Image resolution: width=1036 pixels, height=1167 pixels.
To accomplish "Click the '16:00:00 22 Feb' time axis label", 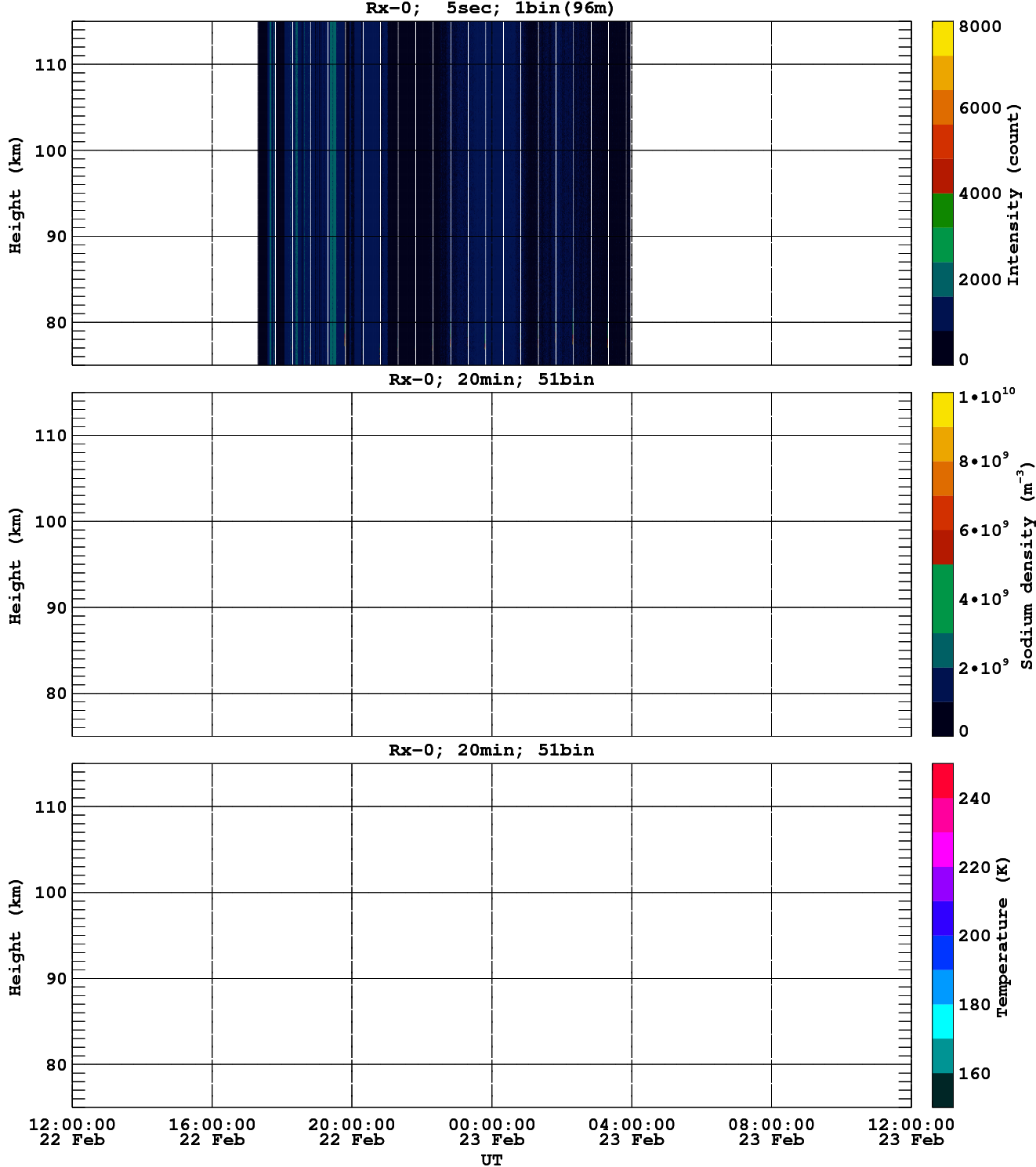I will [212, 1133].
